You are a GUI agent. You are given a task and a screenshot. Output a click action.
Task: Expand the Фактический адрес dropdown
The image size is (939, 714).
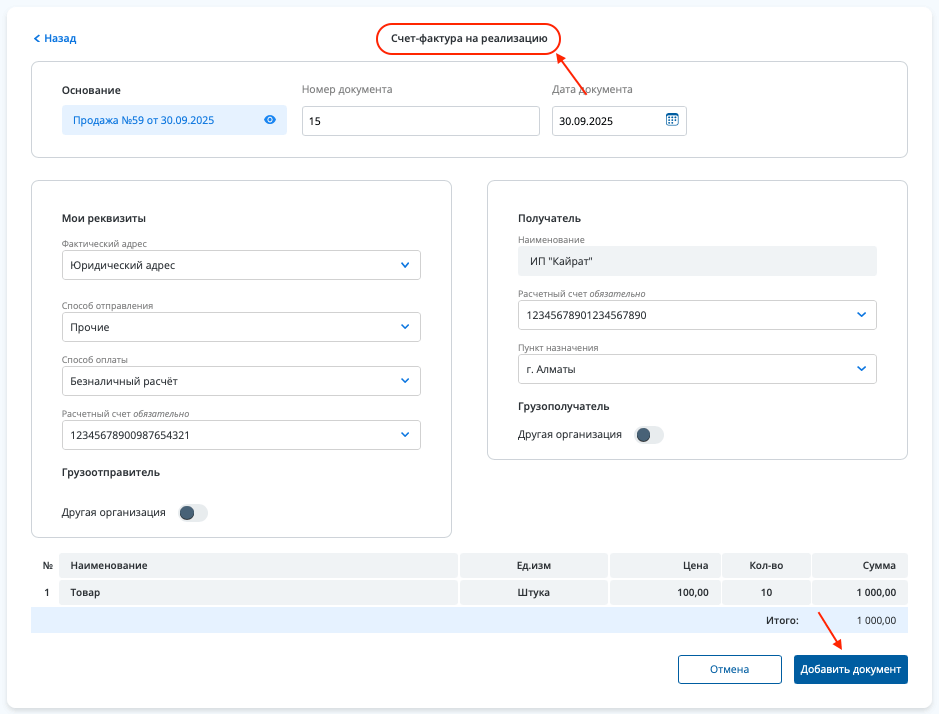(x=404, y=265)
